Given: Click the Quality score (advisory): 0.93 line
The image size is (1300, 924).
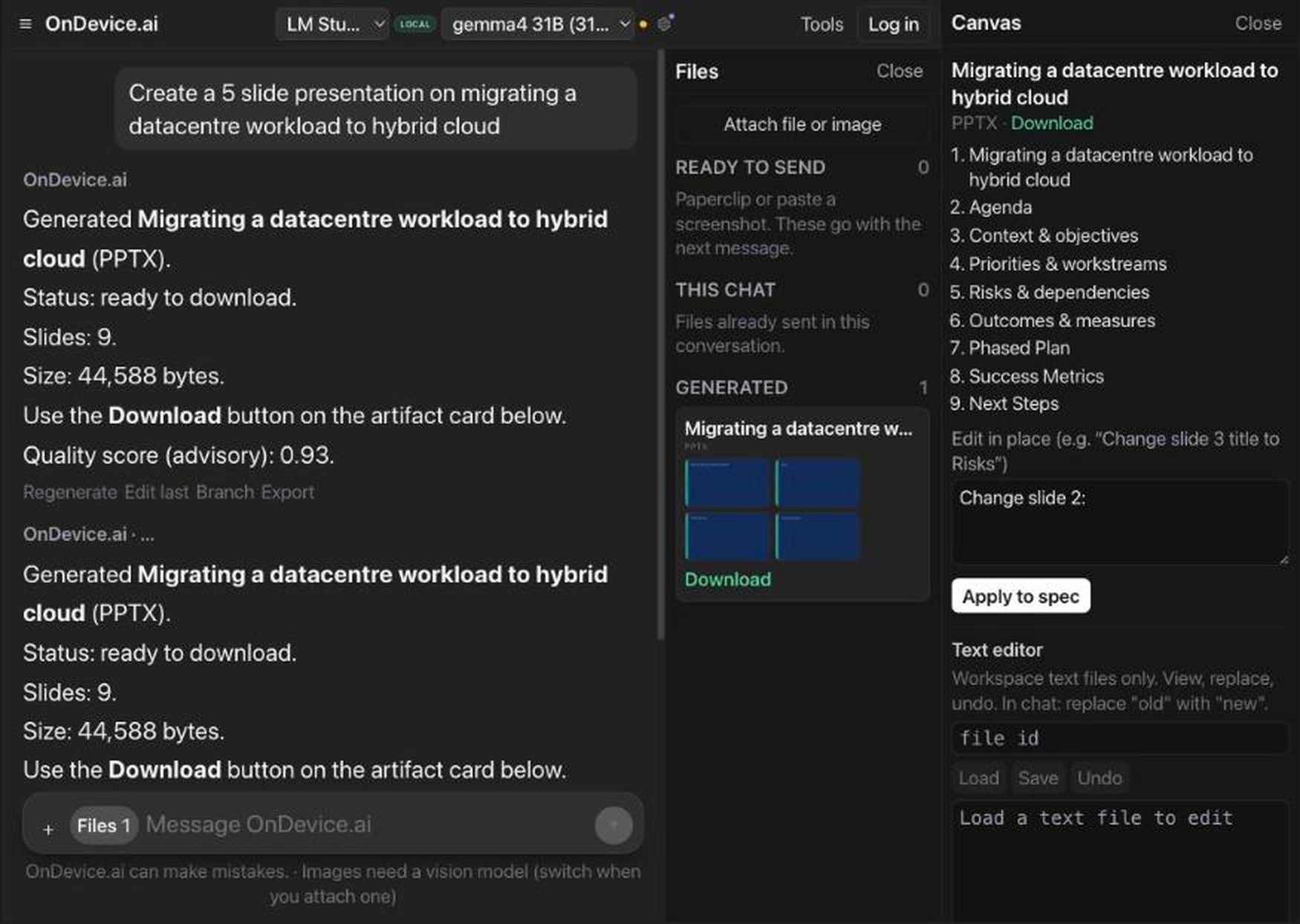Looking at the screenshot, I should click(x=178, y=455).
